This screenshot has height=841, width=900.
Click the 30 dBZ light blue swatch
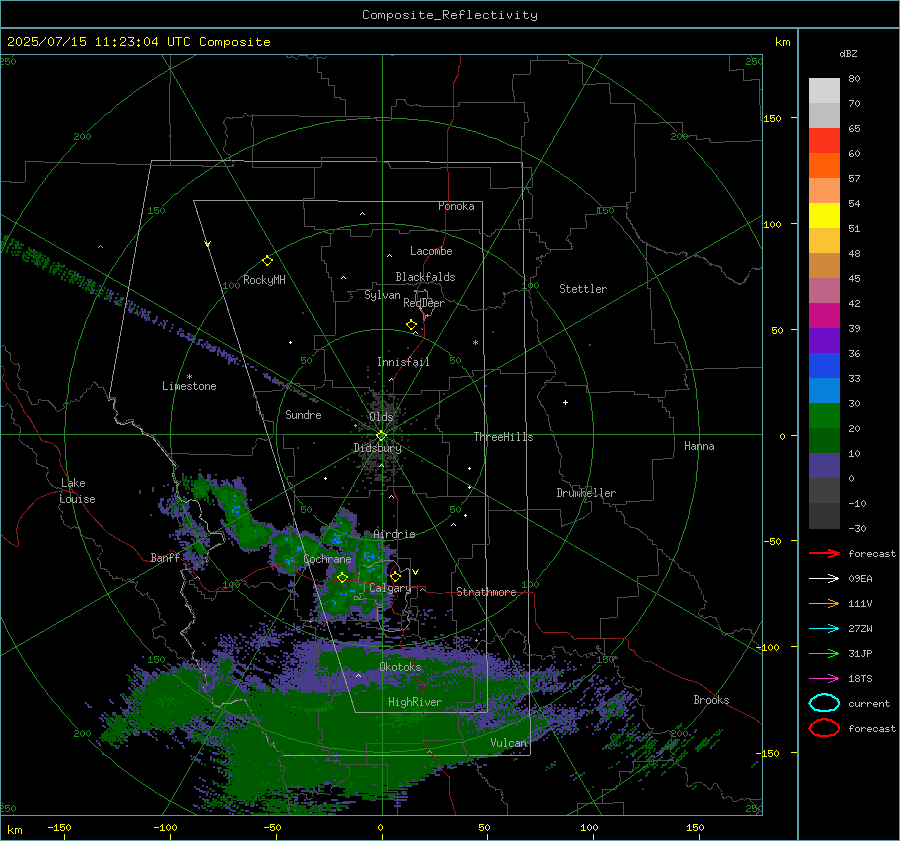[824, 390]
